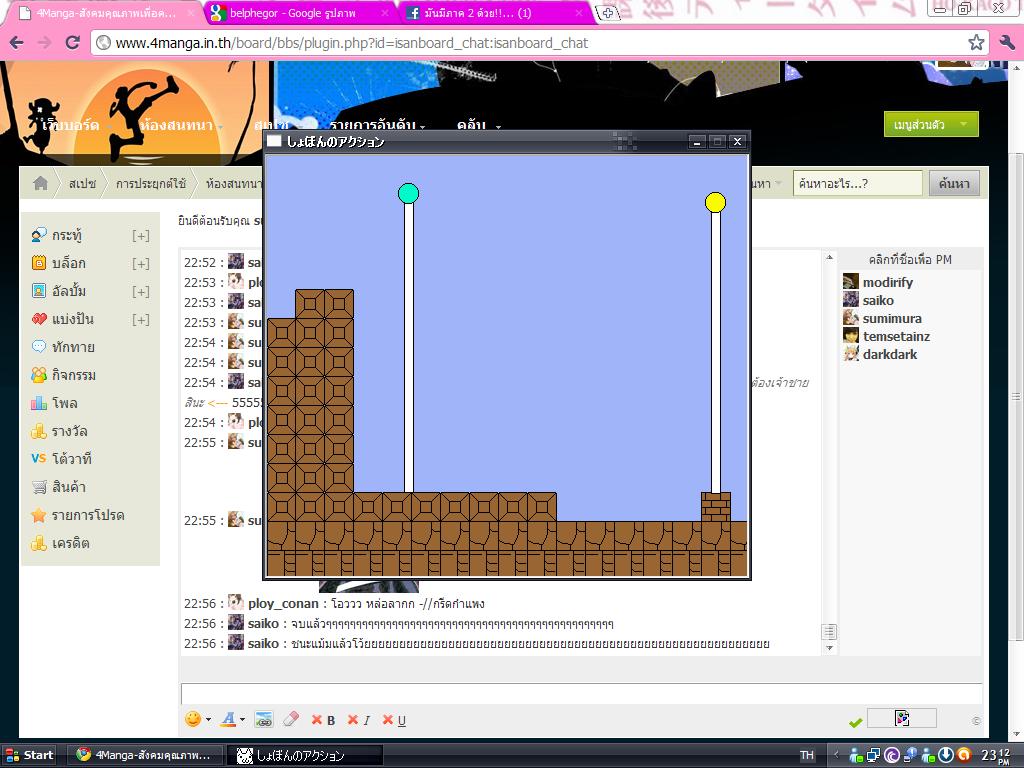Toggle underline U in chat toolbar

394,720
